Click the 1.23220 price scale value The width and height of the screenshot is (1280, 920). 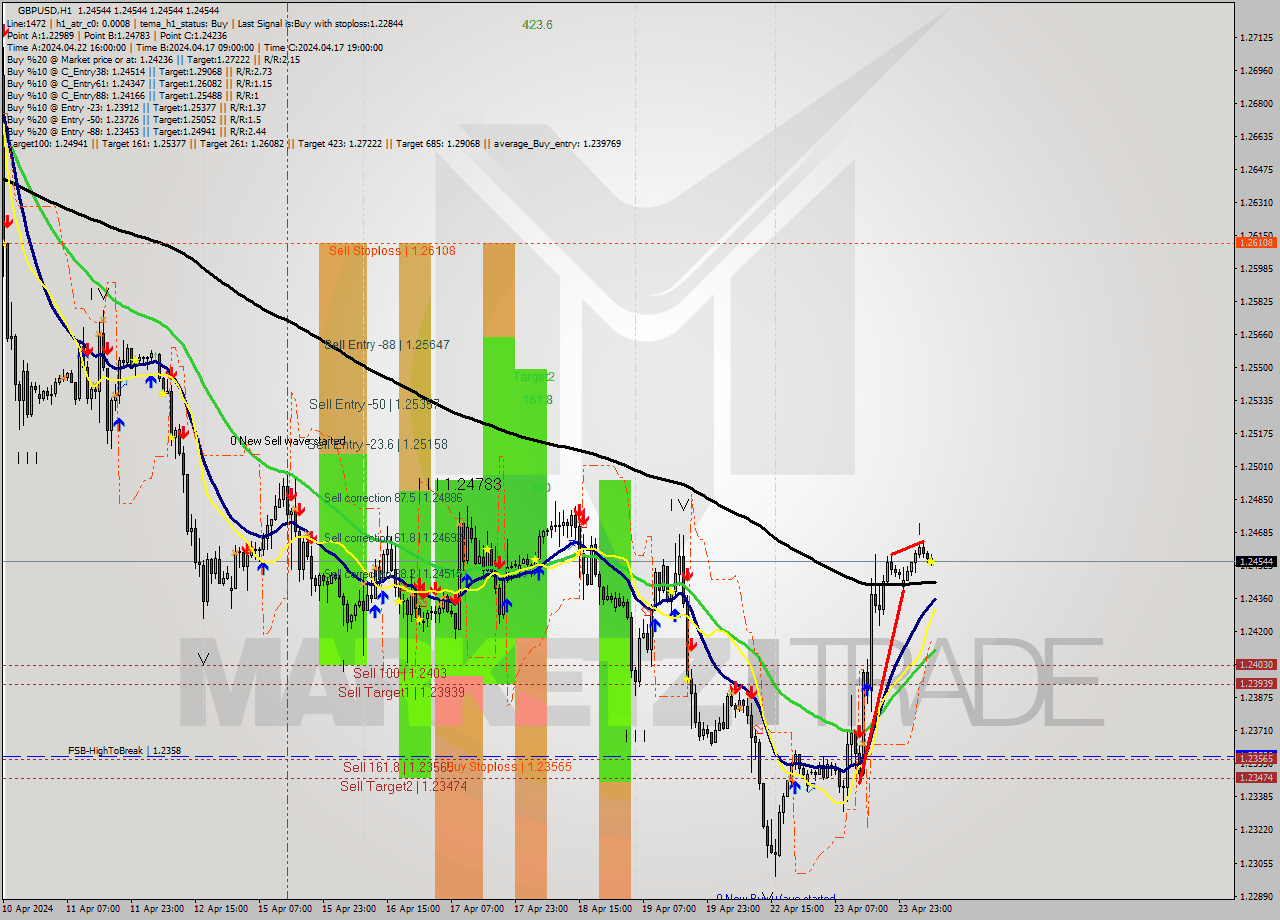(x=1255, y=830)
